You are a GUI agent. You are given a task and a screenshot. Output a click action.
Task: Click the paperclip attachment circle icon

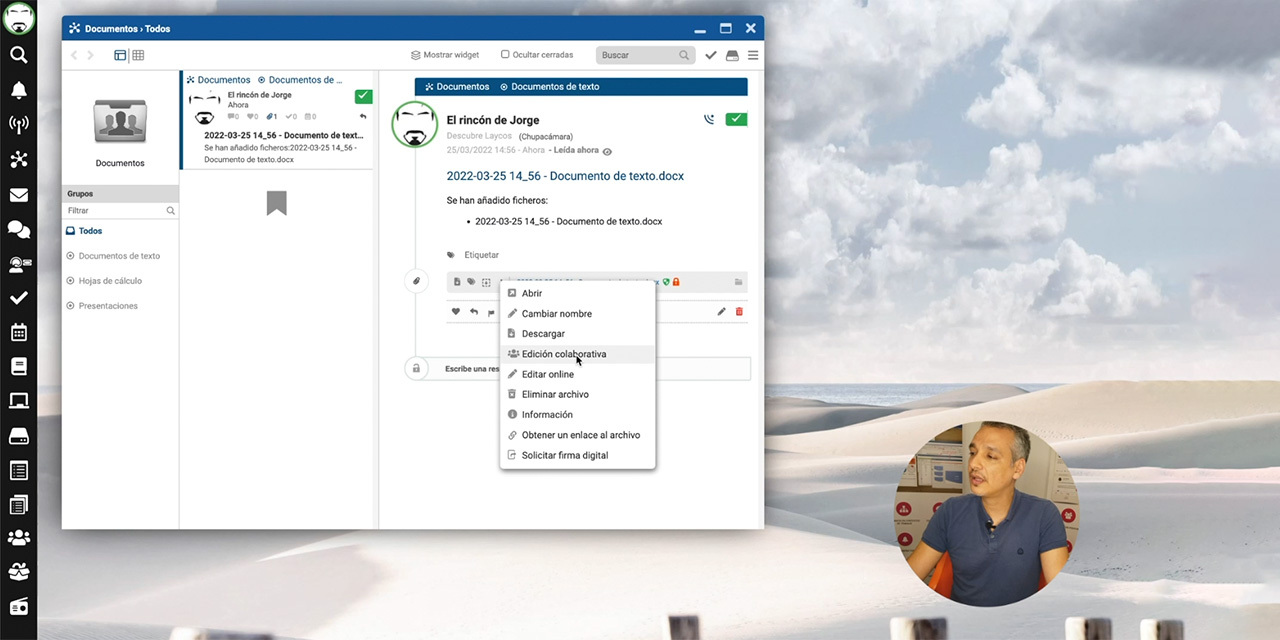pyautogui.click(x=416, y=282)
